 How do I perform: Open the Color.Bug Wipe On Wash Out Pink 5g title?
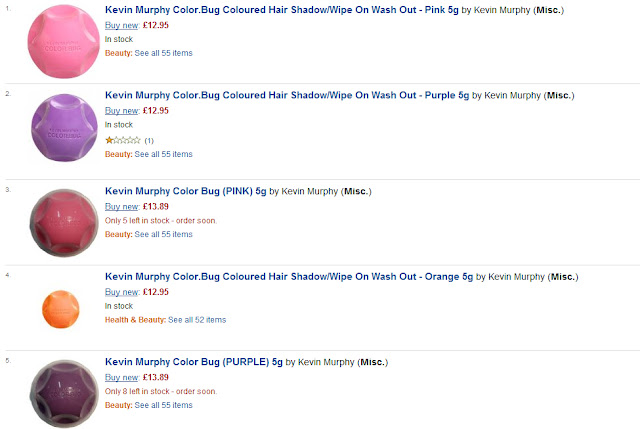[282, 10]
